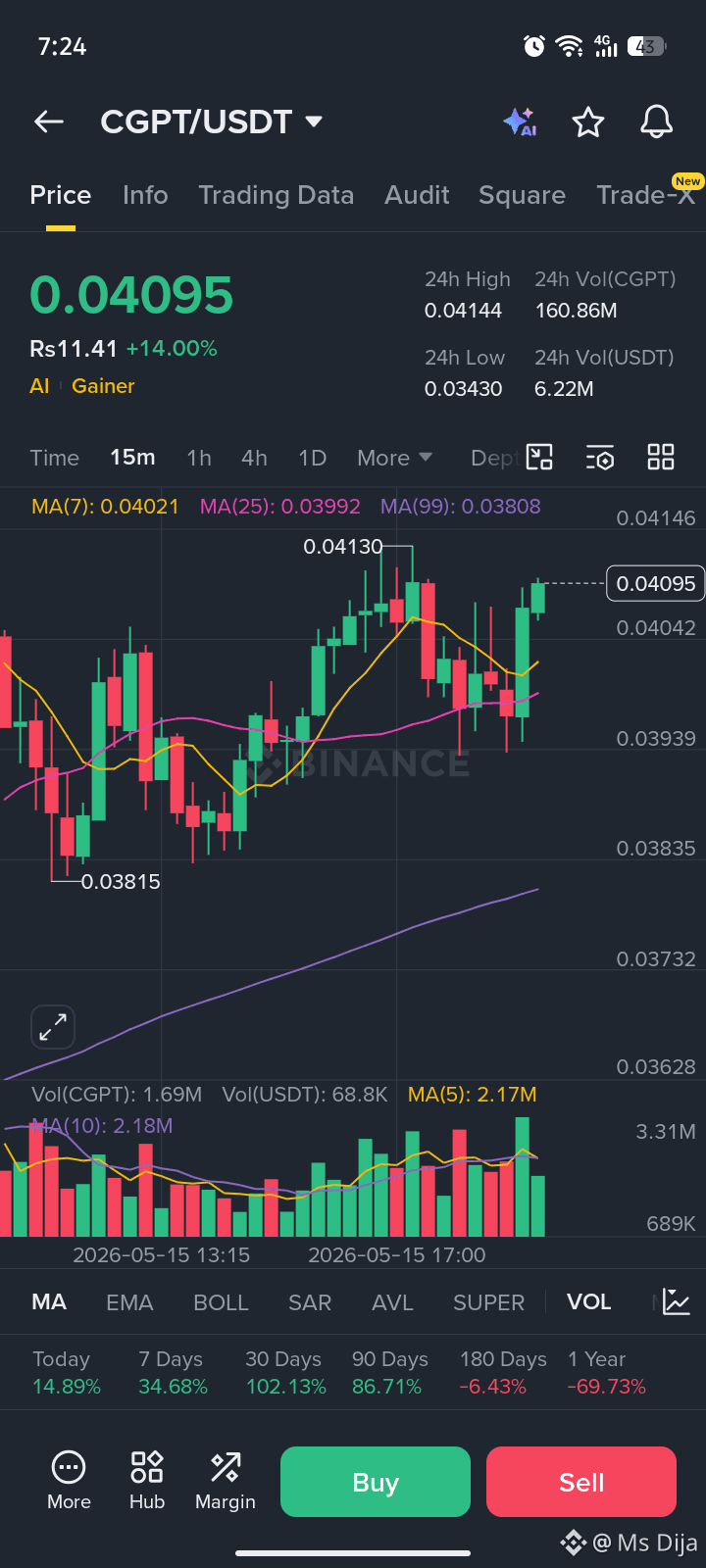Tap the 0.04095 current price label on chart
The width and height of the screenshot is (706, 1568).
coord(656,583)
